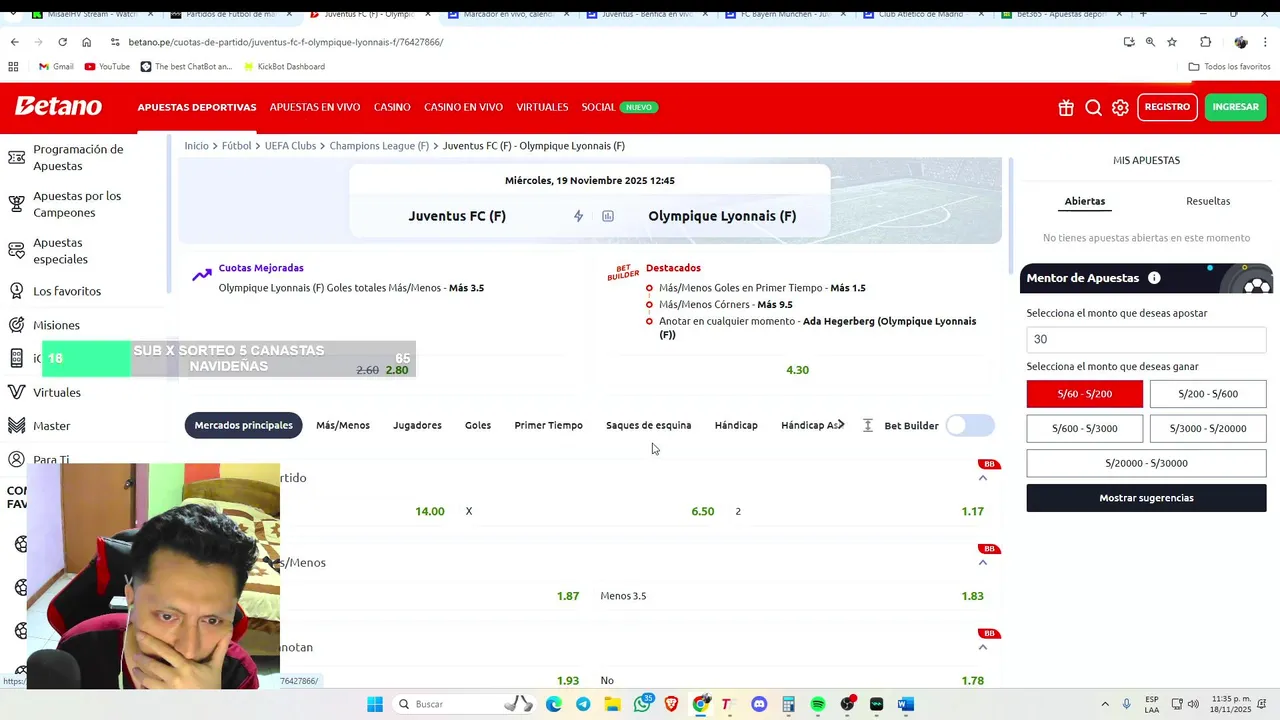Open Telegram from the taskbar
This screenshot has height=720, width=1280.
point(583,704)
